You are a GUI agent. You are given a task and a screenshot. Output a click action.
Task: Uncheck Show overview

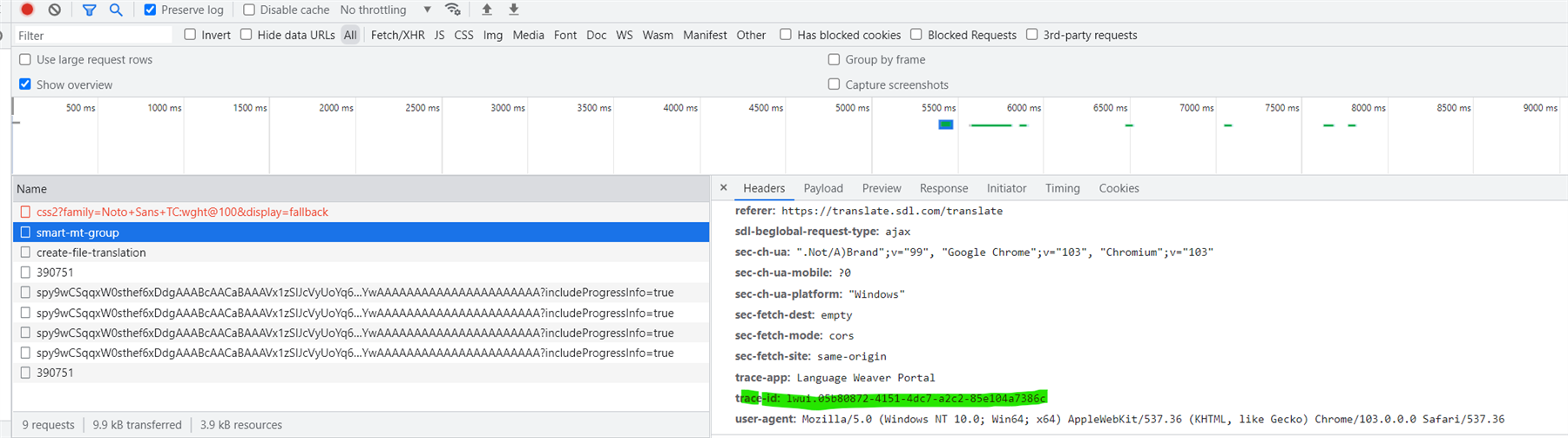point(25,84)
